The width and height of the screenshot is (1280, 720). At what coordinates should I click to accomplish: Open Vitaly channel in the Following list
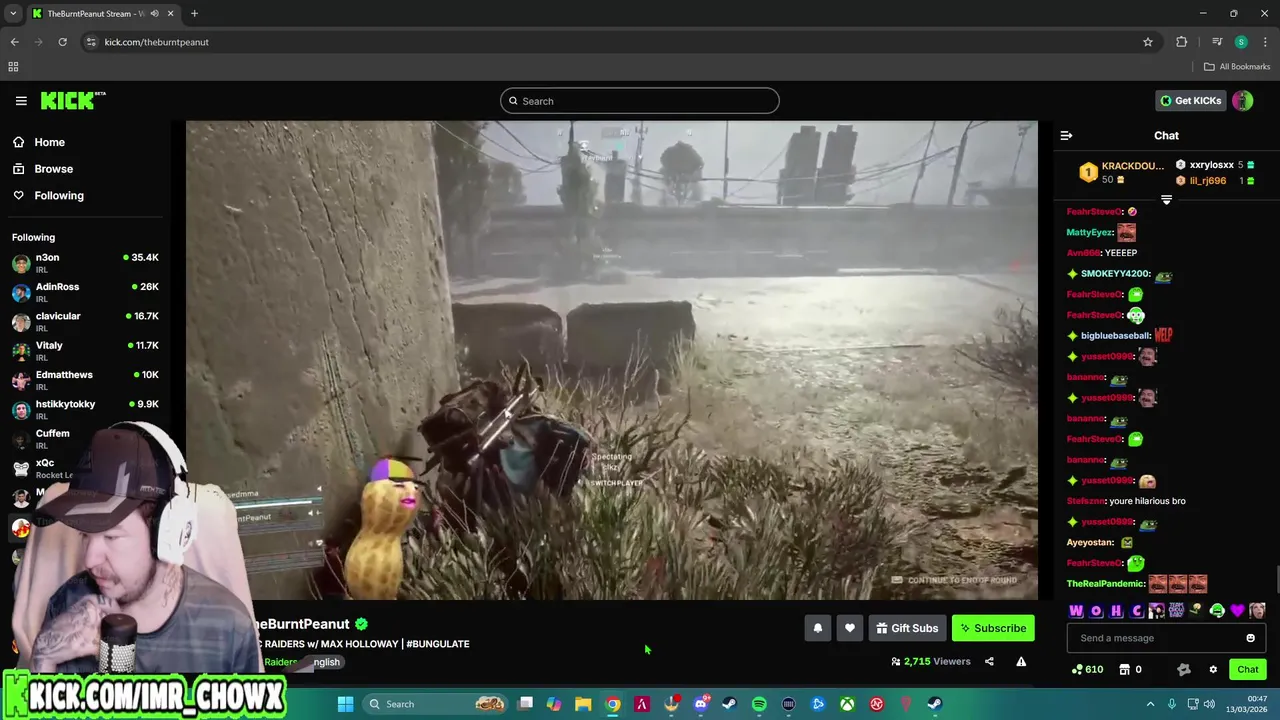pyautogui.click(x=85, y=351)
